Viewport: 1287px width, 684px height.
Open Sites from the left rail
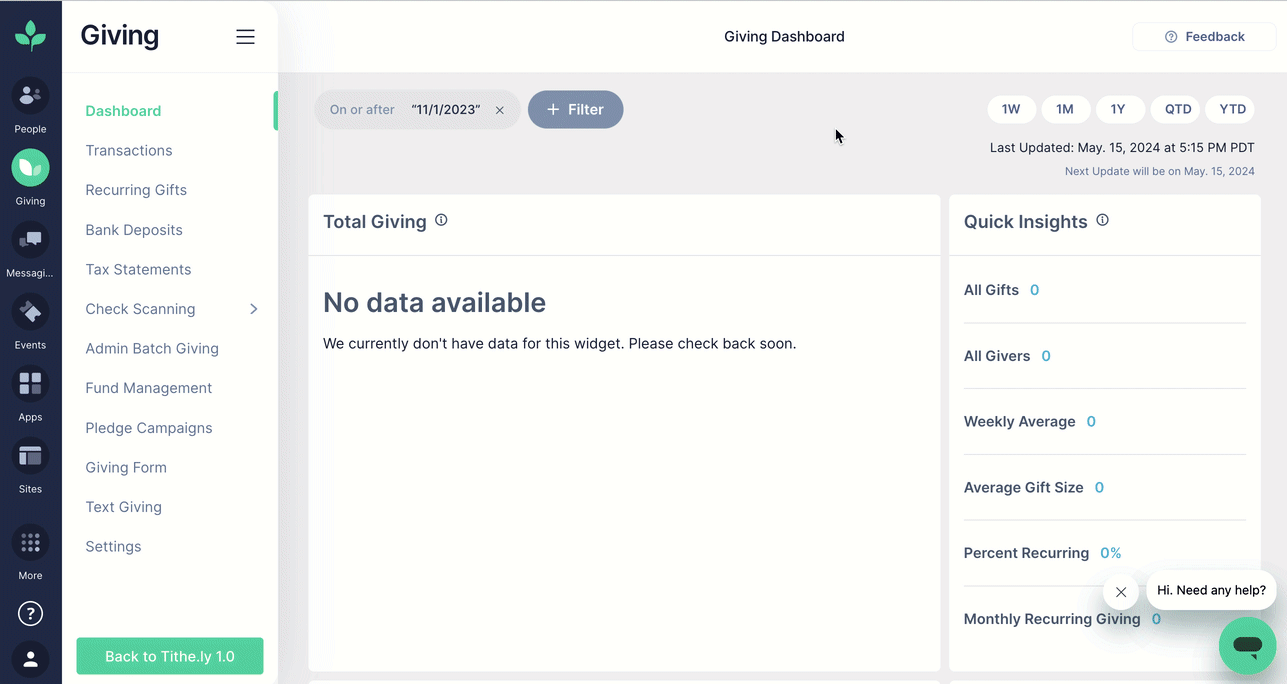(30, 456)
